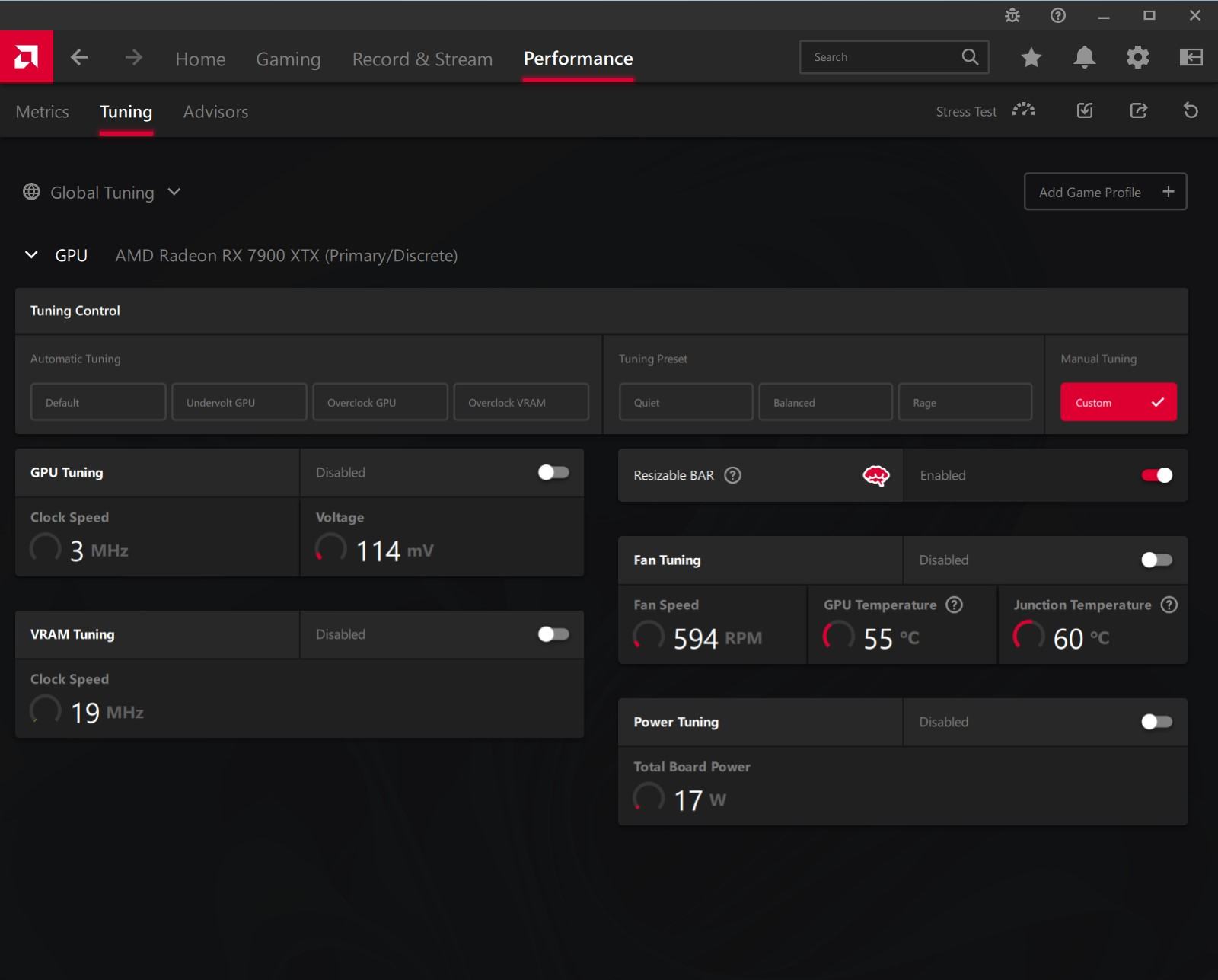Collapse the GPU section chevron

pyautogui.click(x=31, y=255)
